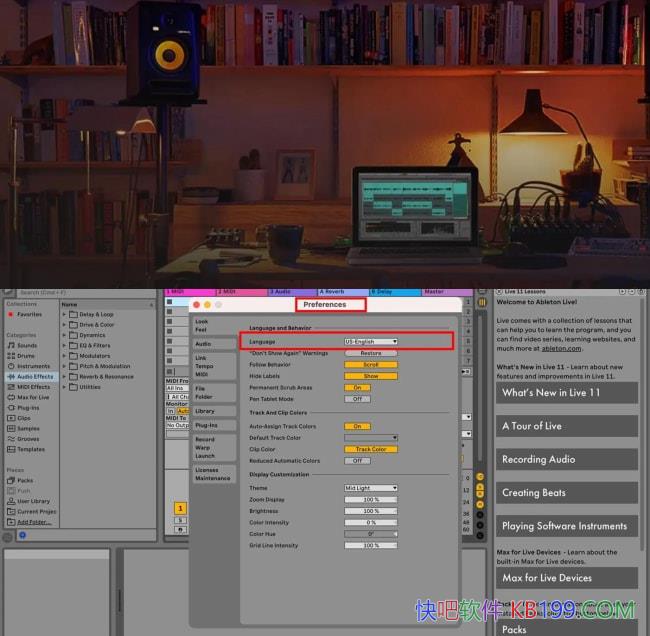
Task: Open Packs under Places
Action: [x=25, y=480]
